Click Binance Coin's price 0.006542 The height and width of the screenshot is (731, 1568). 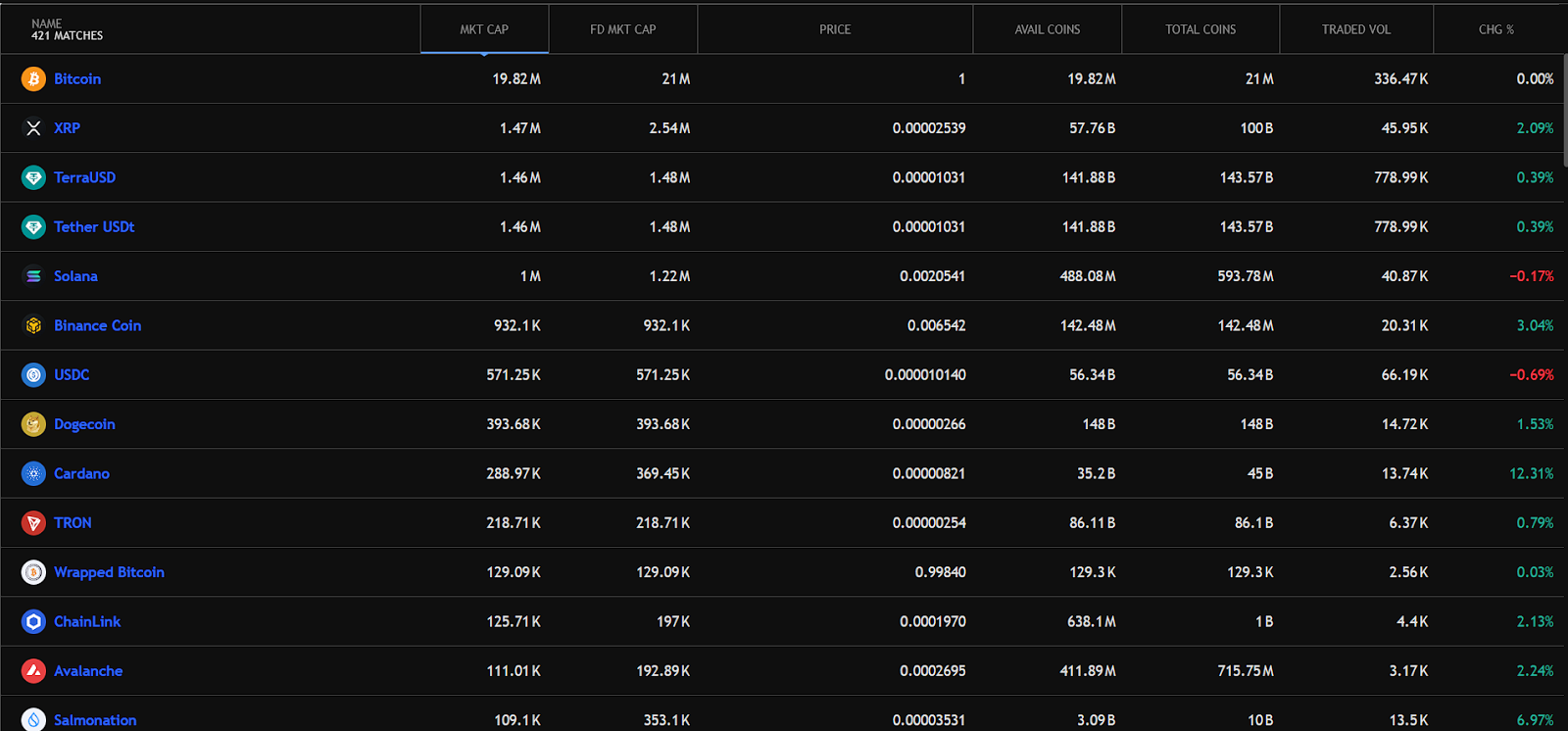tap(936, 325)
